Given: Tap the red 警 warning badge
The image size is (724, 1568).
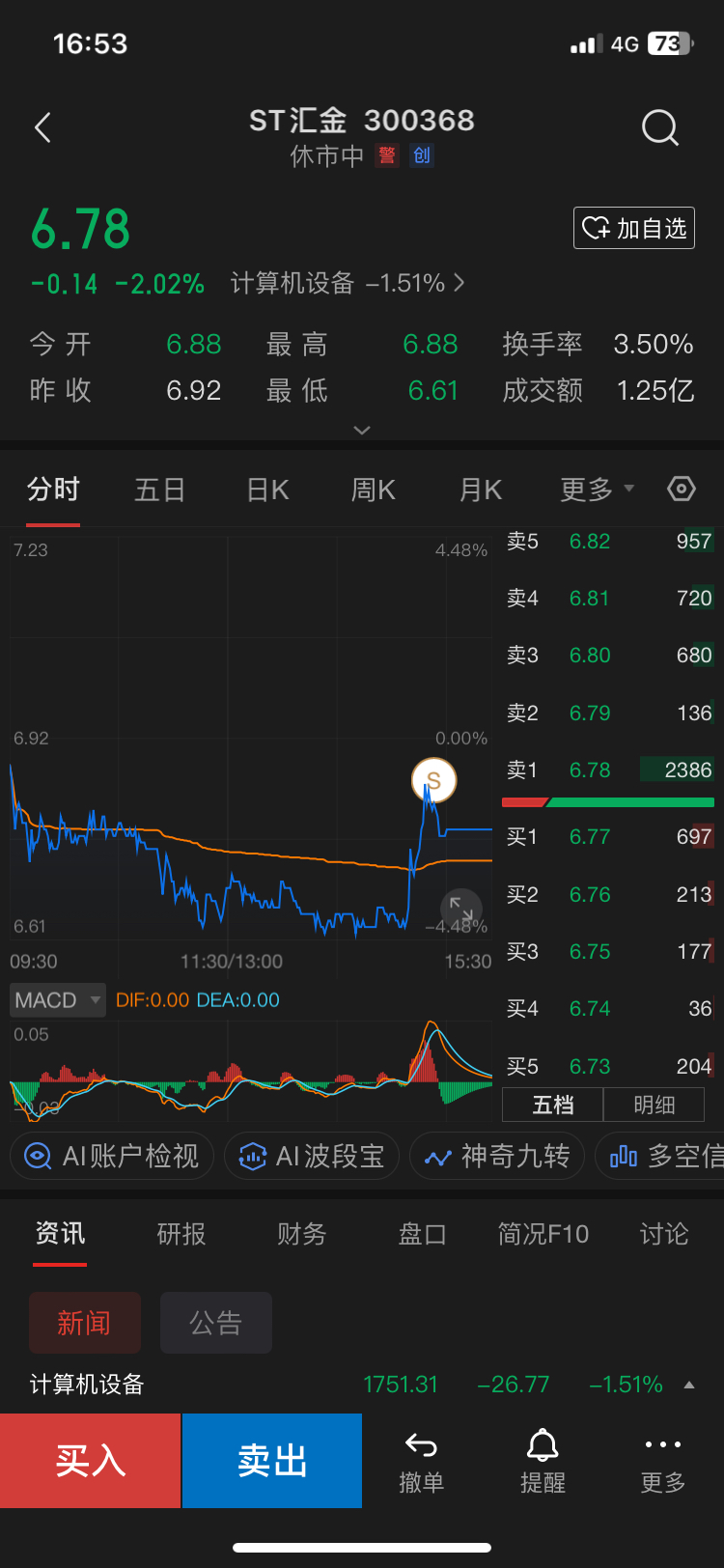Looking at the screenshot, I should tap(387, 155).
